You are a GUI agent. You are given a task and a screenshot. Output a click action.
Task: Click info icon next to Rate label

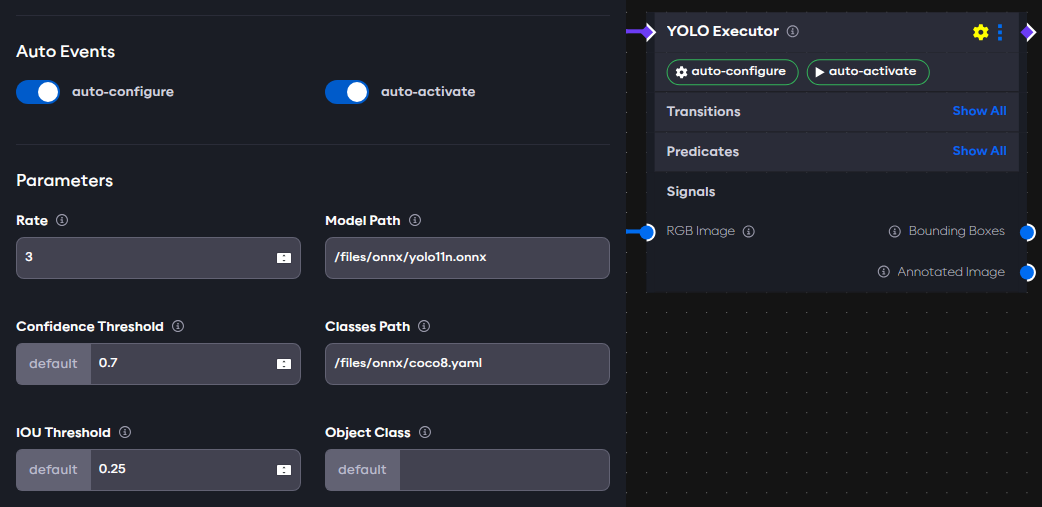point(62,220)
